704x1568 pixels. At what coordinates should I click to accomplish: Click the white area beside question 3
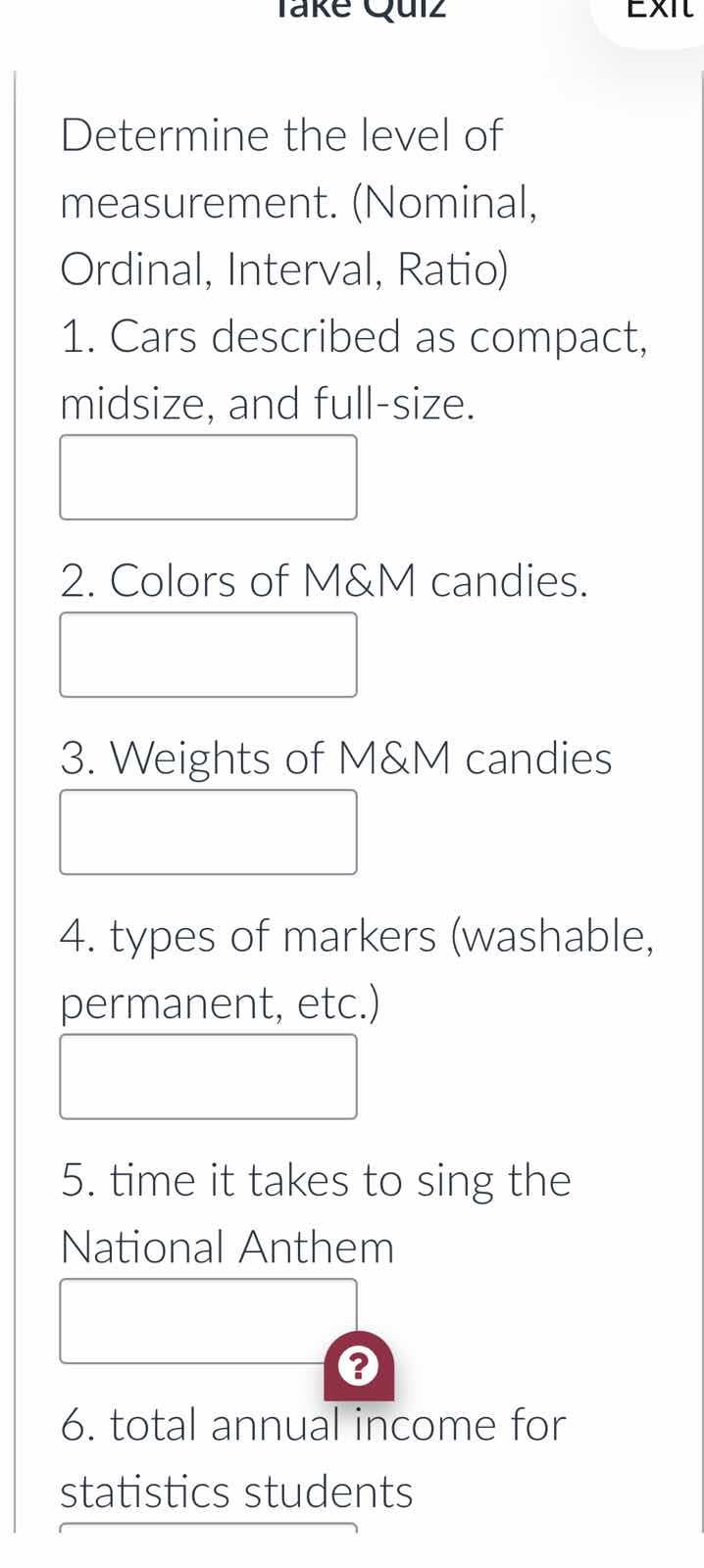(539, 831)
